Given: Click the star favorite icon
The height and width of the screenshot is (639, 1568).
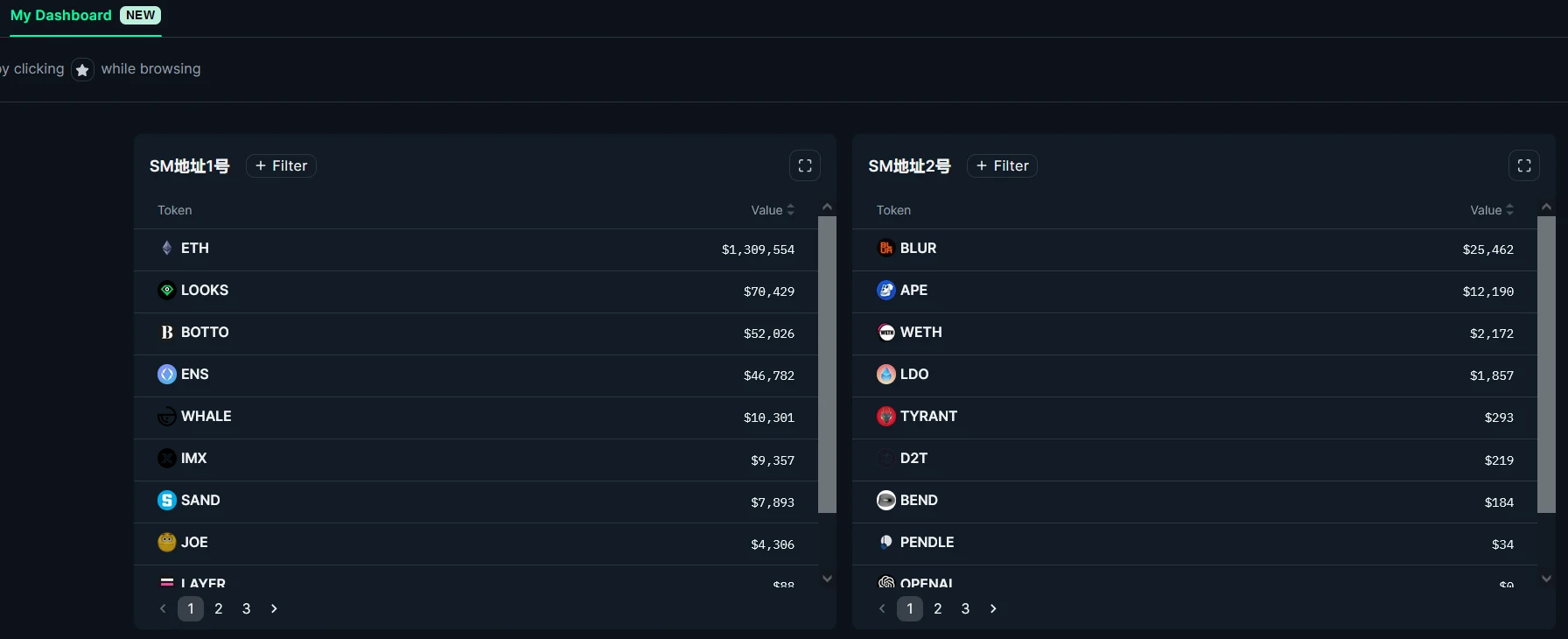Looking at the screenshot, I should 82,70.
